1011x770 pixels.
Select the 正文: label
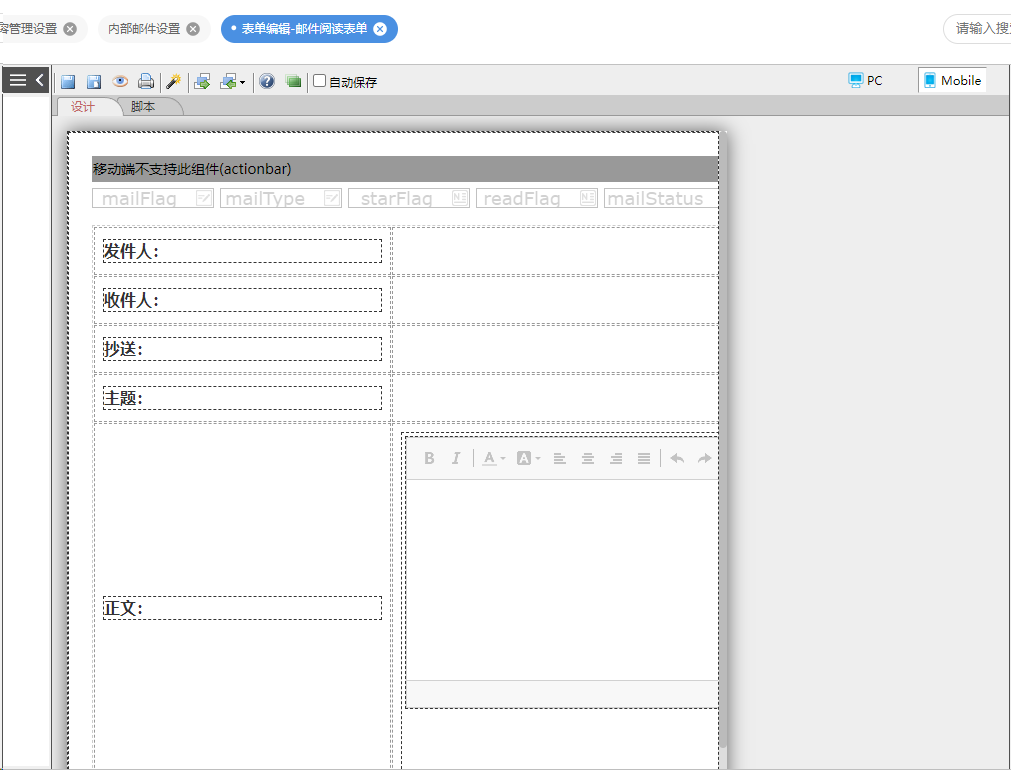pos(242,608)
